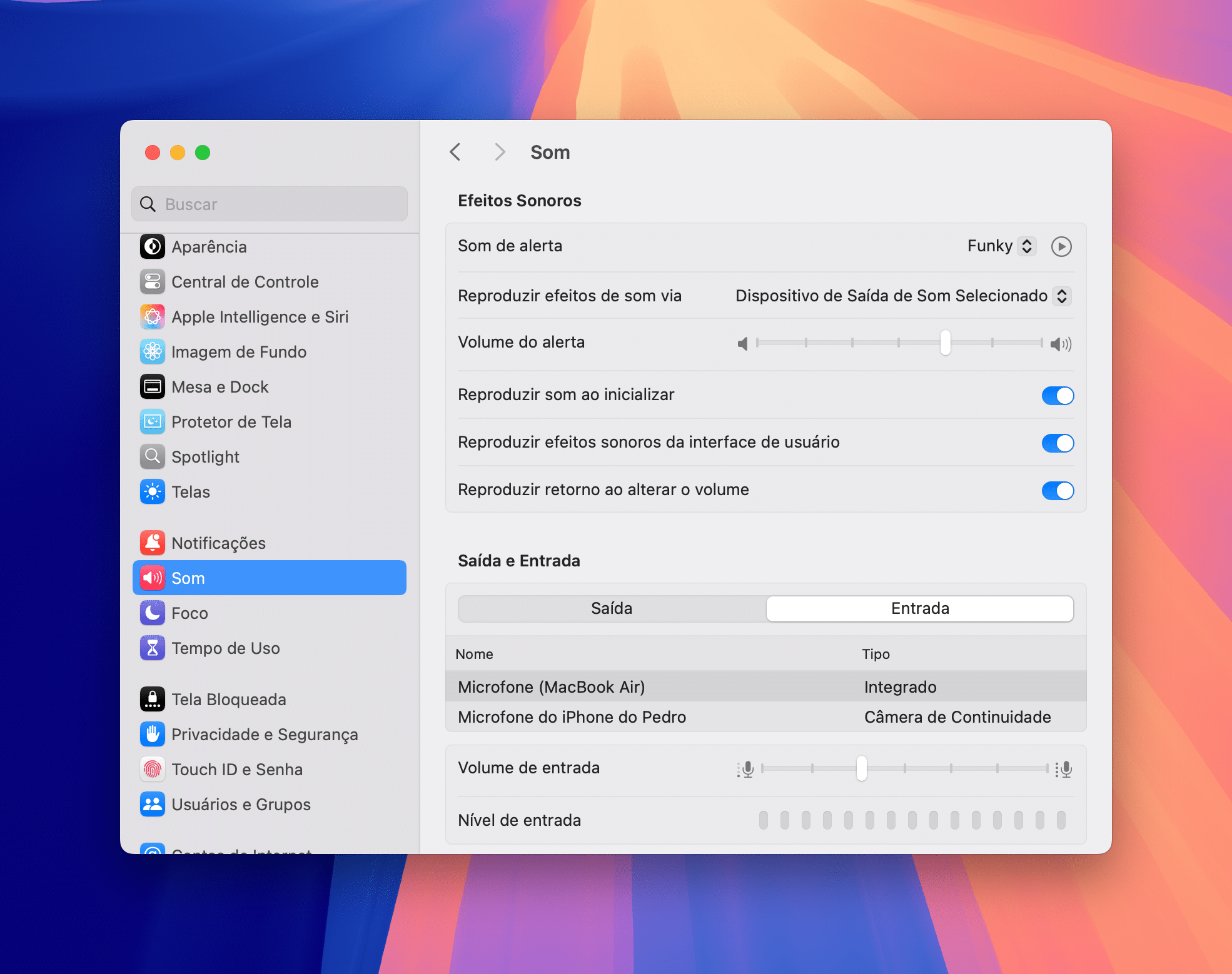The image size is (1232, 974).
Task: Go back with the left chevron
Action: [x=455, y=152]
